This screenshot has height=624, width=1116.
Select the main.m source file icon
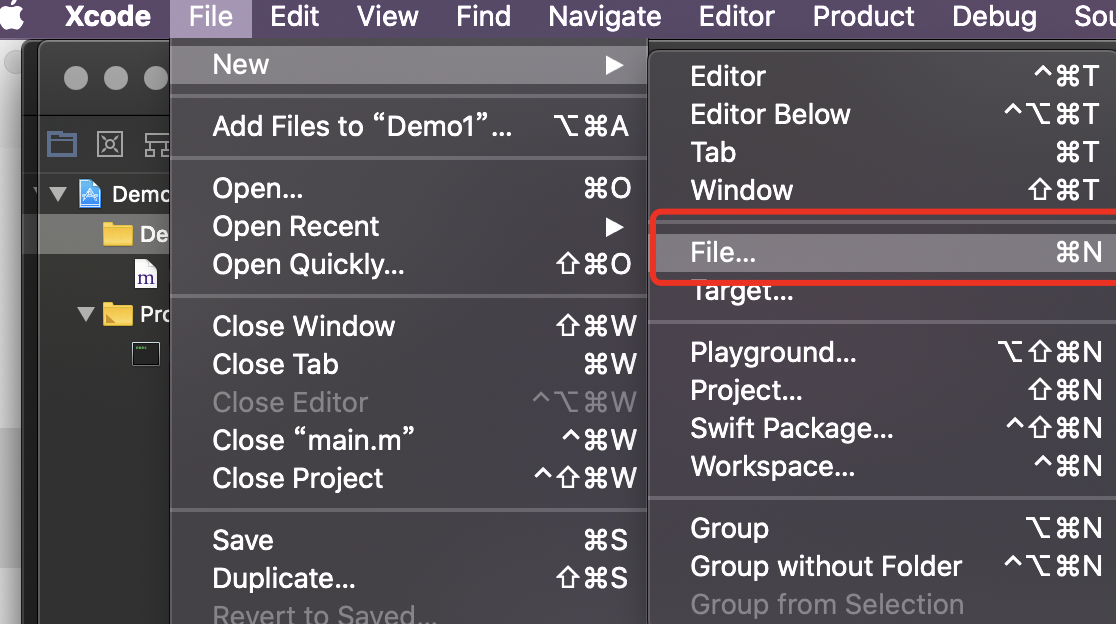click(146, 274)
